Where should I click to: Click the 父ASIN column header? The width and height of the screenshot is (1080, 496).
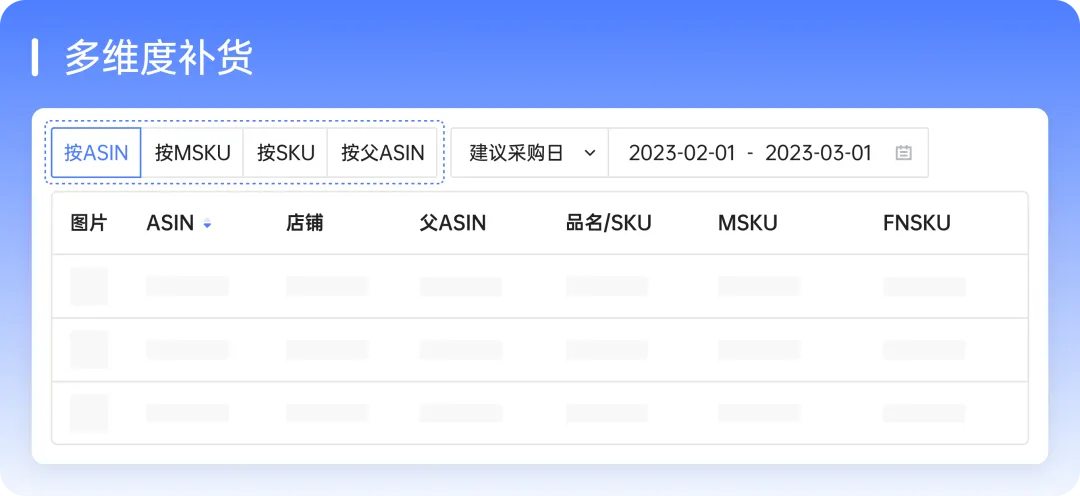pyautogui.click(x=453, y=223)
